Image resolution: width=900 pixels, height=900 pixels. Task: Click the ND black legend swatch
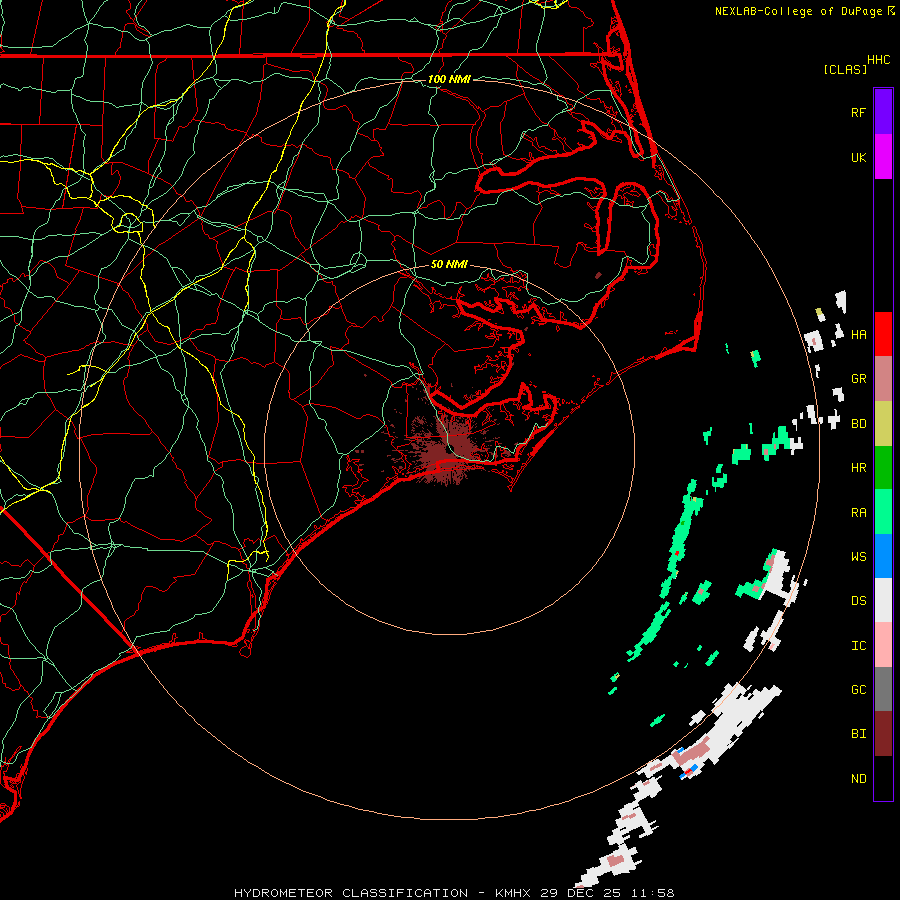pyautogui.click(x=883, y=778)
